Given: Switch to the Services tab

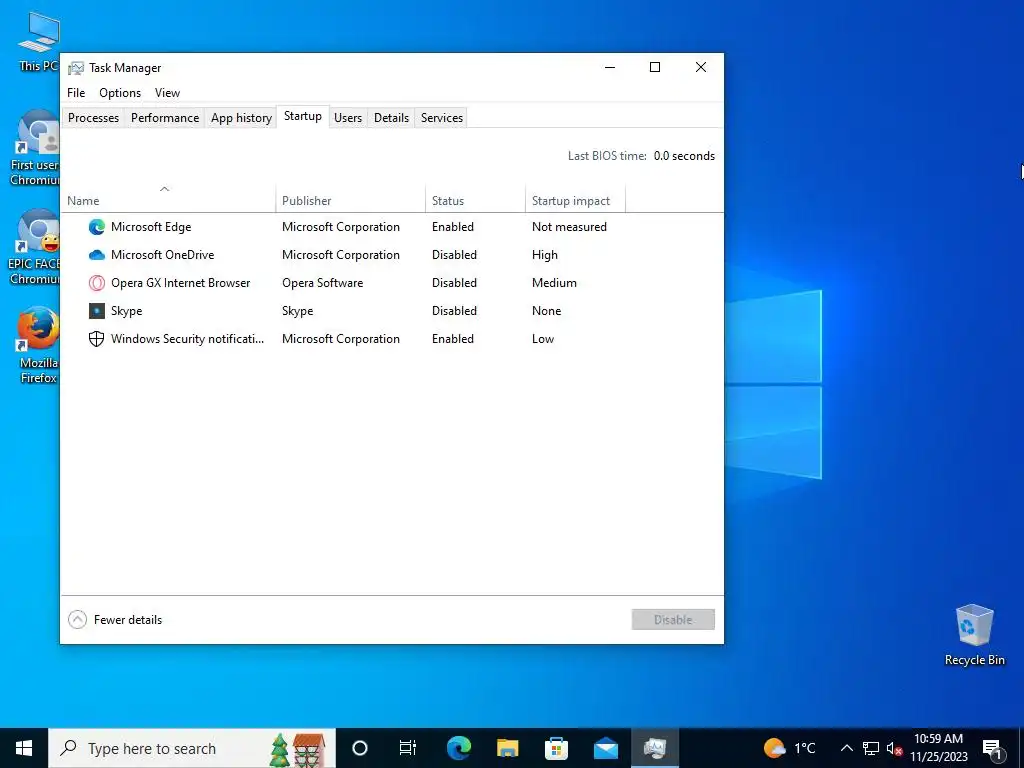Looking at the screenshot, I should (441, 118).
